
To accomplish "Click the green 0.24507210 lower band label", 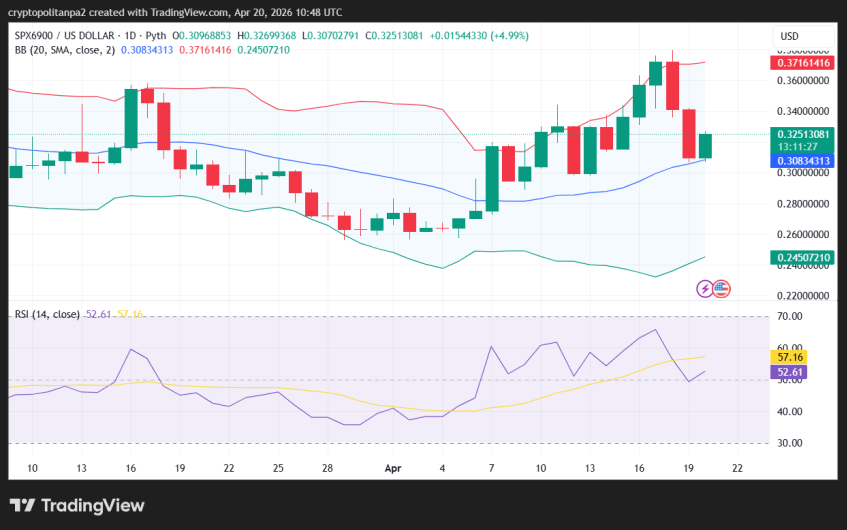I will pyautogui.click(x=803, y=258).
